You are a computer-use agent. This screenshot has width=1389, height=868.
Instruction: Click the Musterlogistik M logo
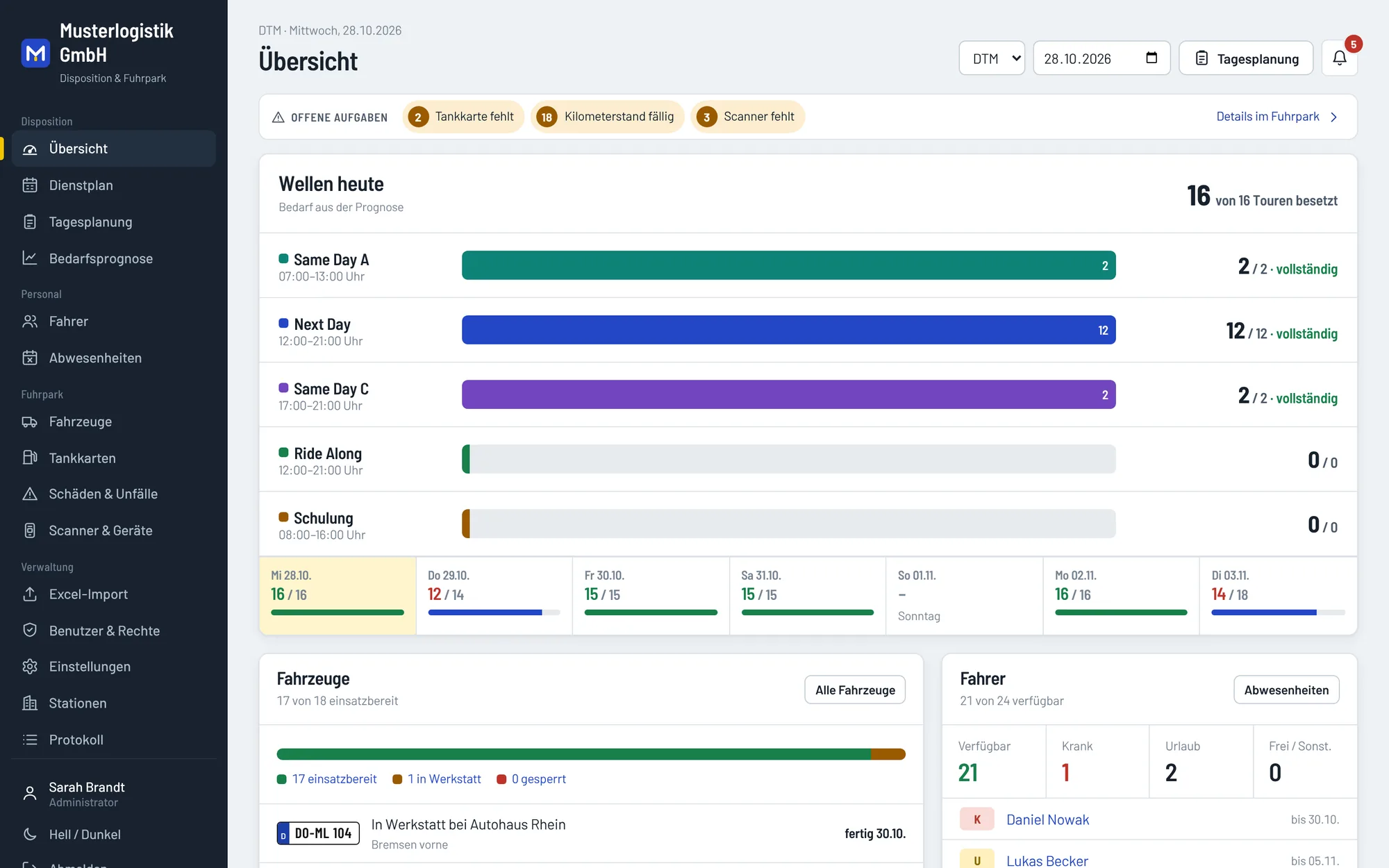tap(35, 53)
